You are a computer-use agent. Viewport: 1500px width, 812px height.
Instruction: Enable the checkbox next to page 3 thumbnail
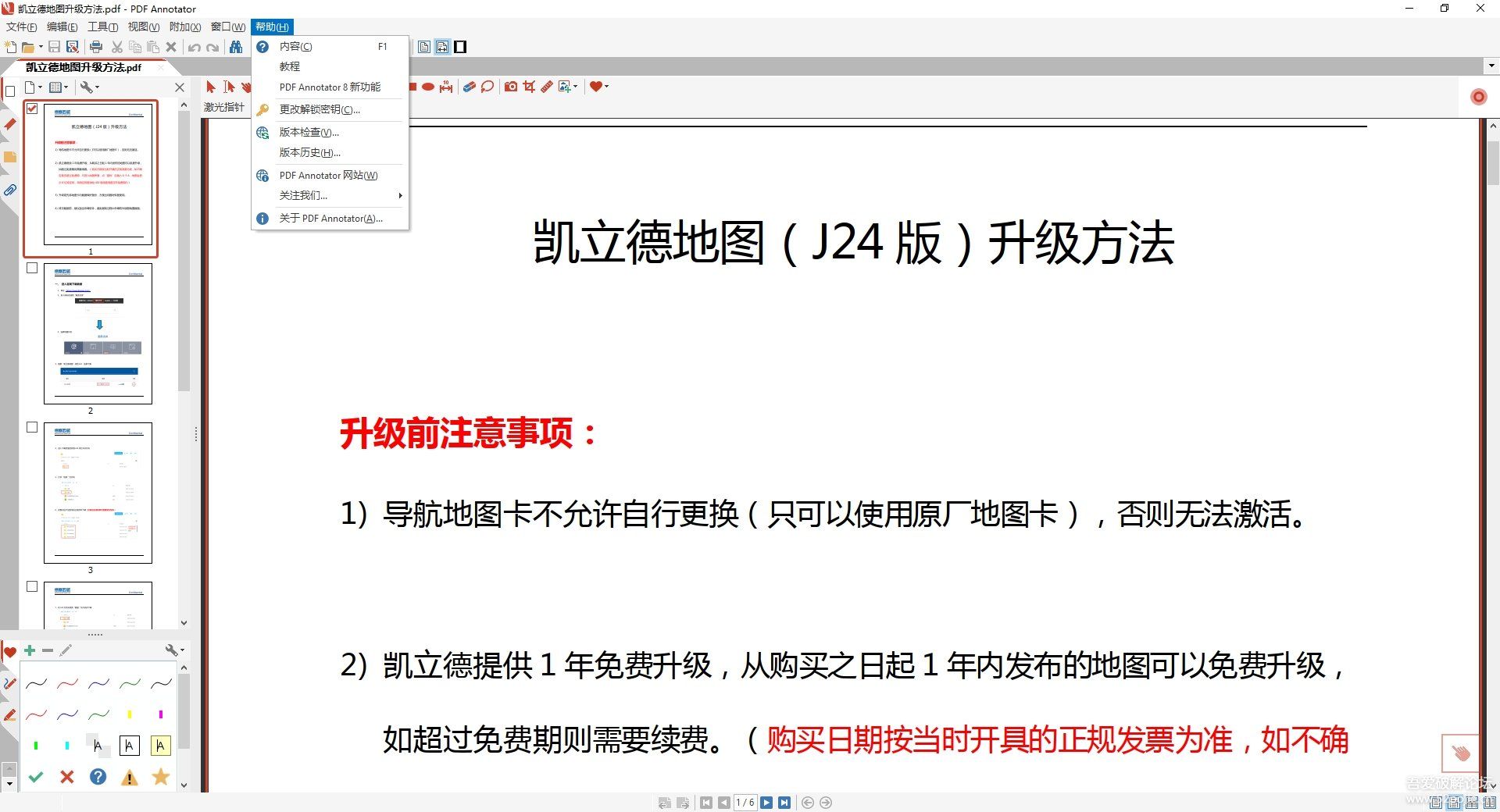pos(32,427)
